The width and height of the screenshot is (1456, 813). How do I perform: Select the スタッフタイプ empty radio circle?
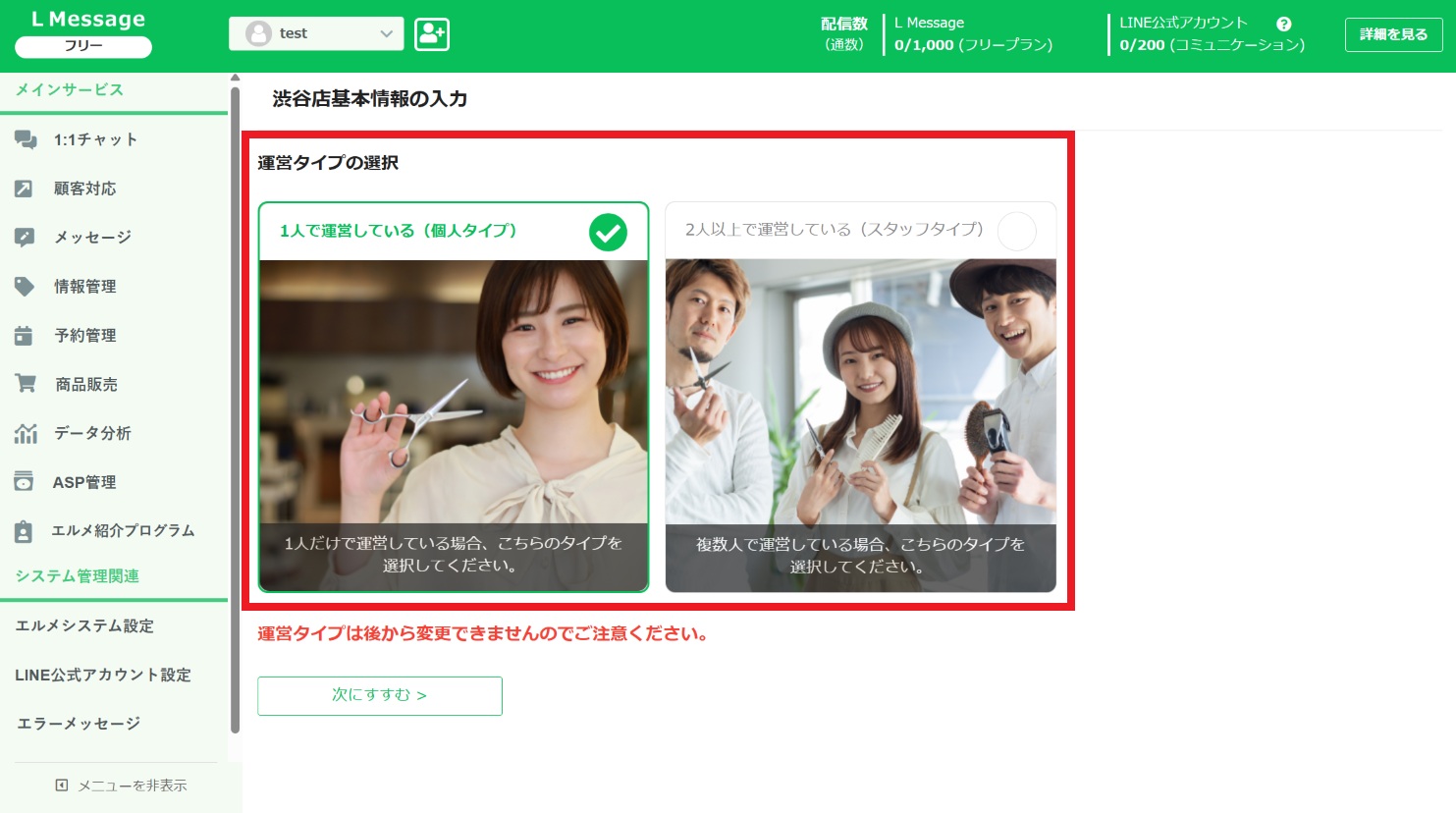click(1016, 232)
